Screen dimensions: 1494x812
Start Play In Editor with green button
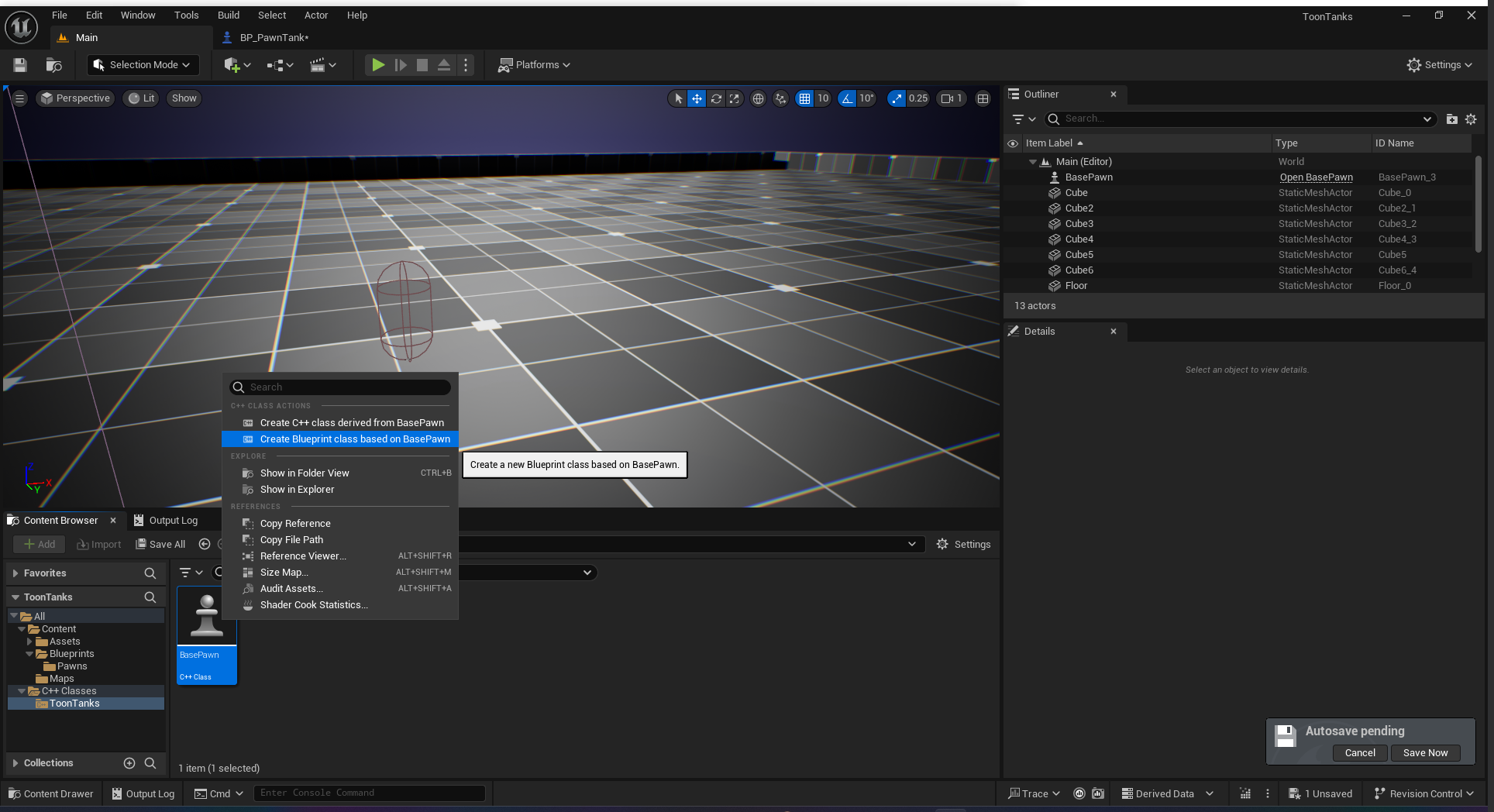(378, 65)
